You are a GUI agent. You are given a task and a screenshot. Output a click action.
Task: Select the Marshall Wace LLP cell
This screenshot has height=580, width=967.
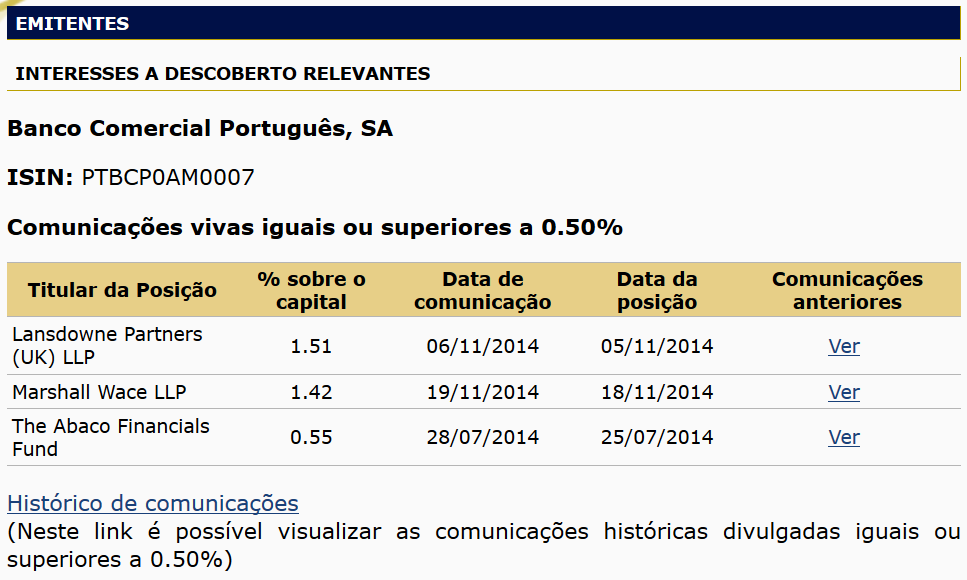[x=99, y=392]
